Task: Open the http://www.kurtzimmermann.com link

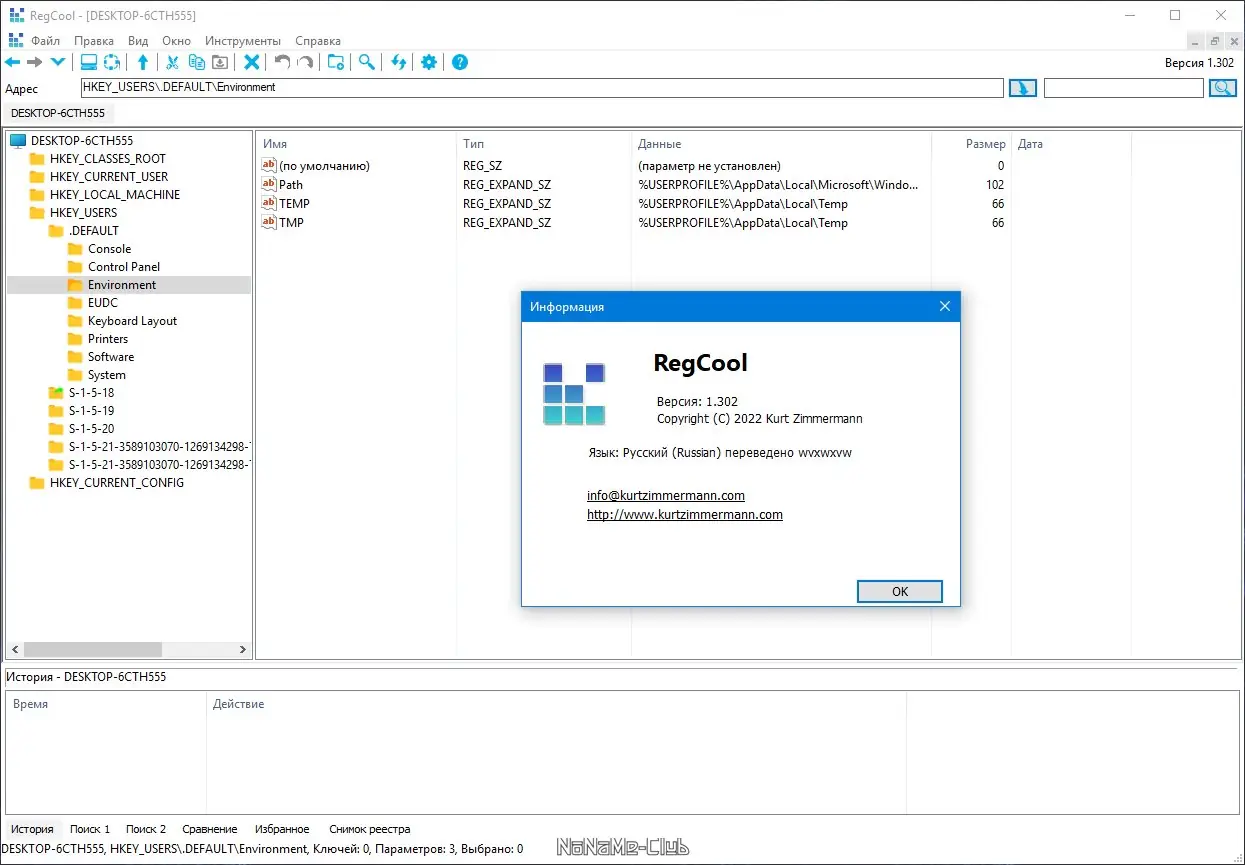Action: (685, 514)
